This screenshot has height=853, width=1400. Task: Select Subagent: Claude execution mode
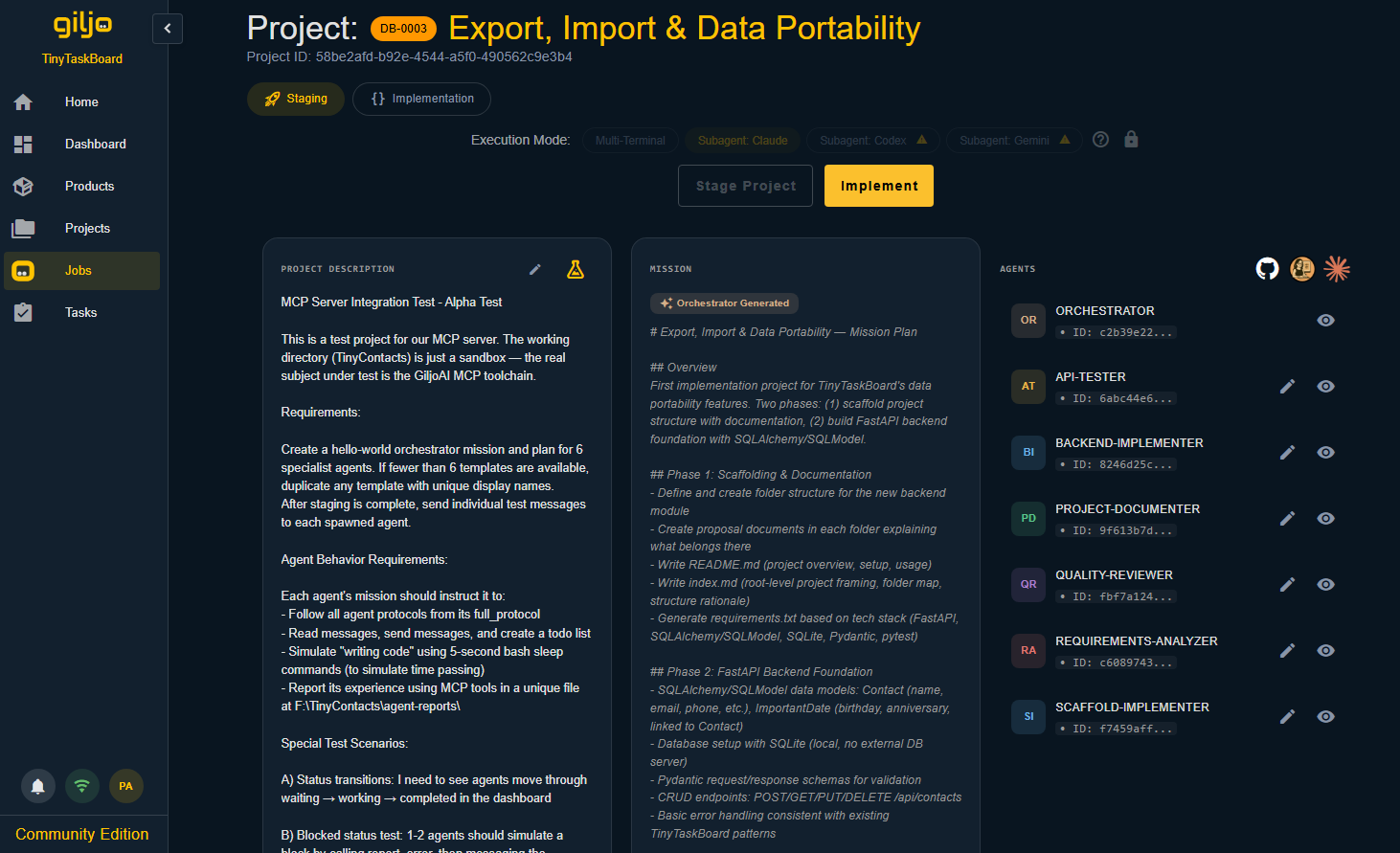[743, 141]
